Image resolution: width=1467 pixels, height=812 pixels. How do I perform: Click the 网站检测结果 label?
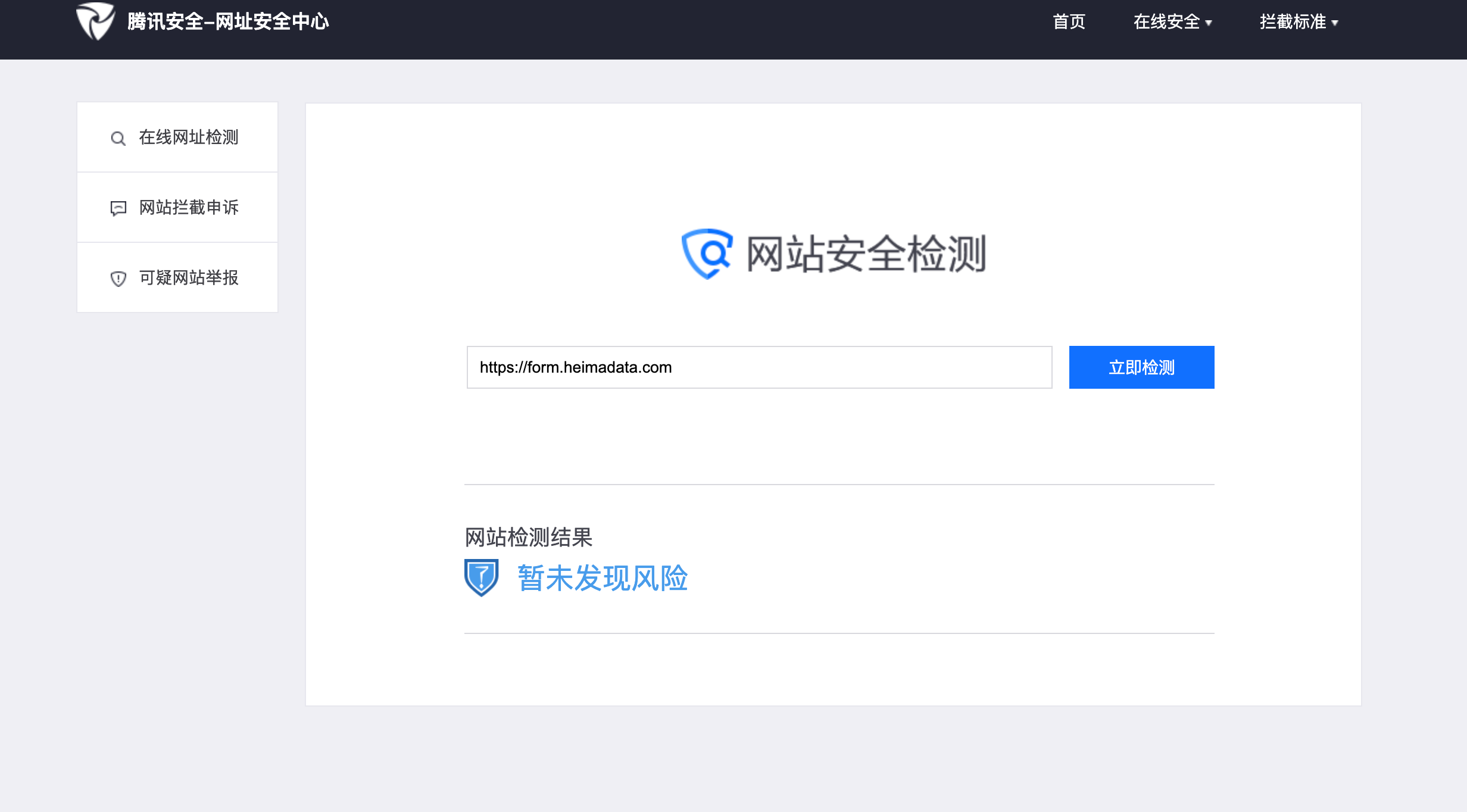(528, 538)
